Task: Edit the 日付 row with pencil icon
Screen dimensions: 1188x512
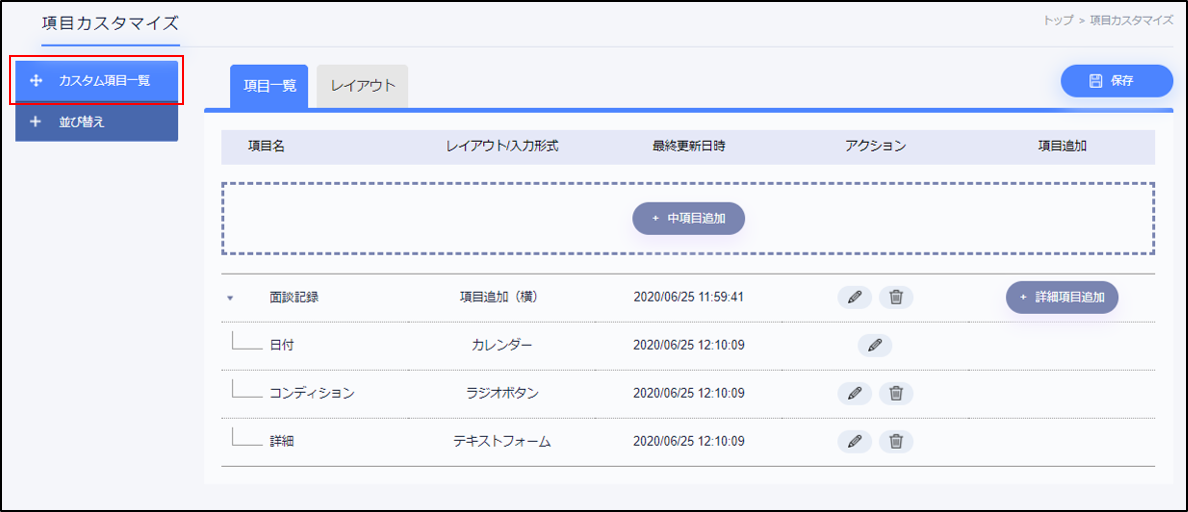Action: pyautogui.click(x=874, y=345)
